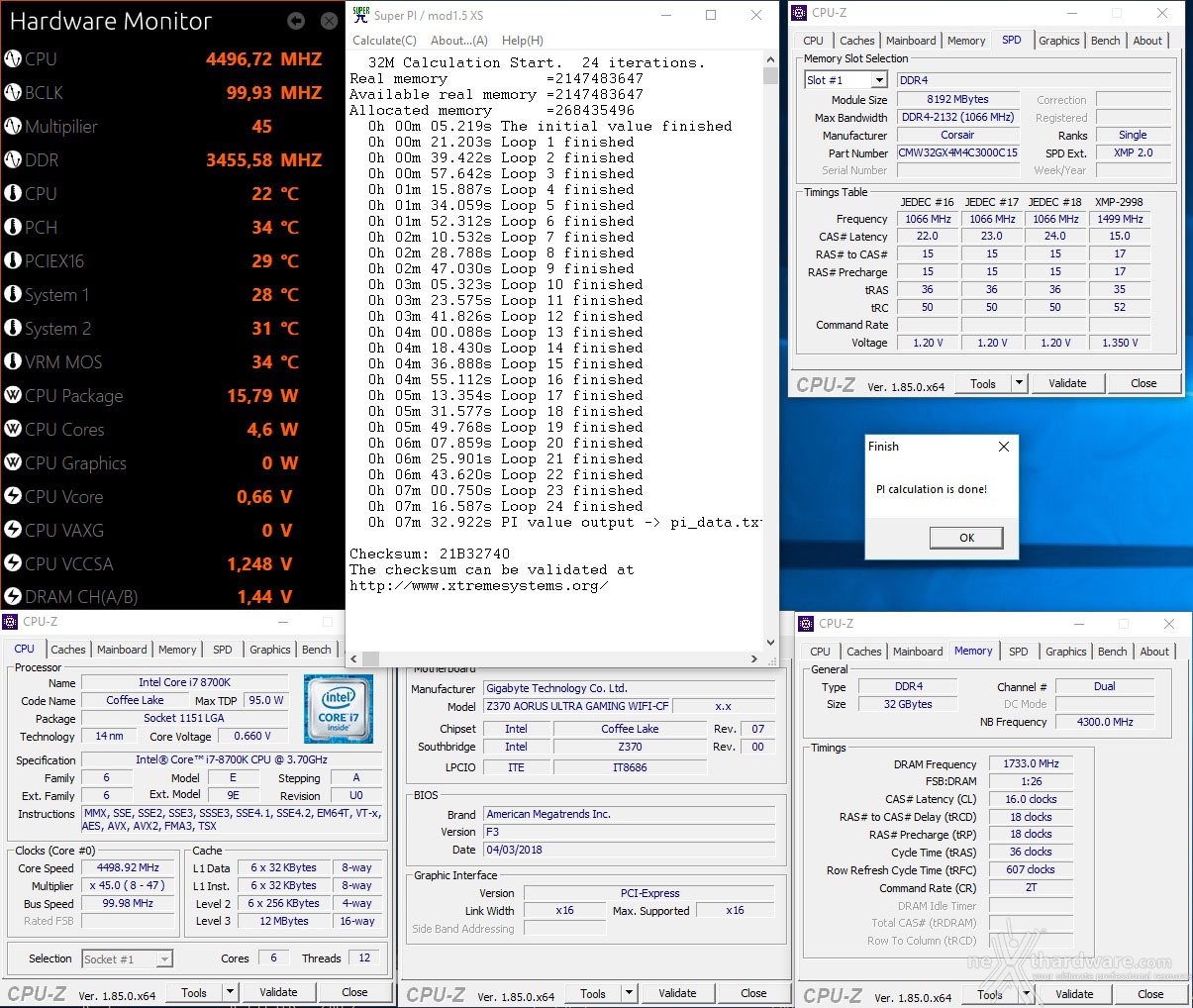Click the Checksum: 21B32740 line
This screenshot has width=1193, height=1008.
pyautogui.click(x=430, y=554)
